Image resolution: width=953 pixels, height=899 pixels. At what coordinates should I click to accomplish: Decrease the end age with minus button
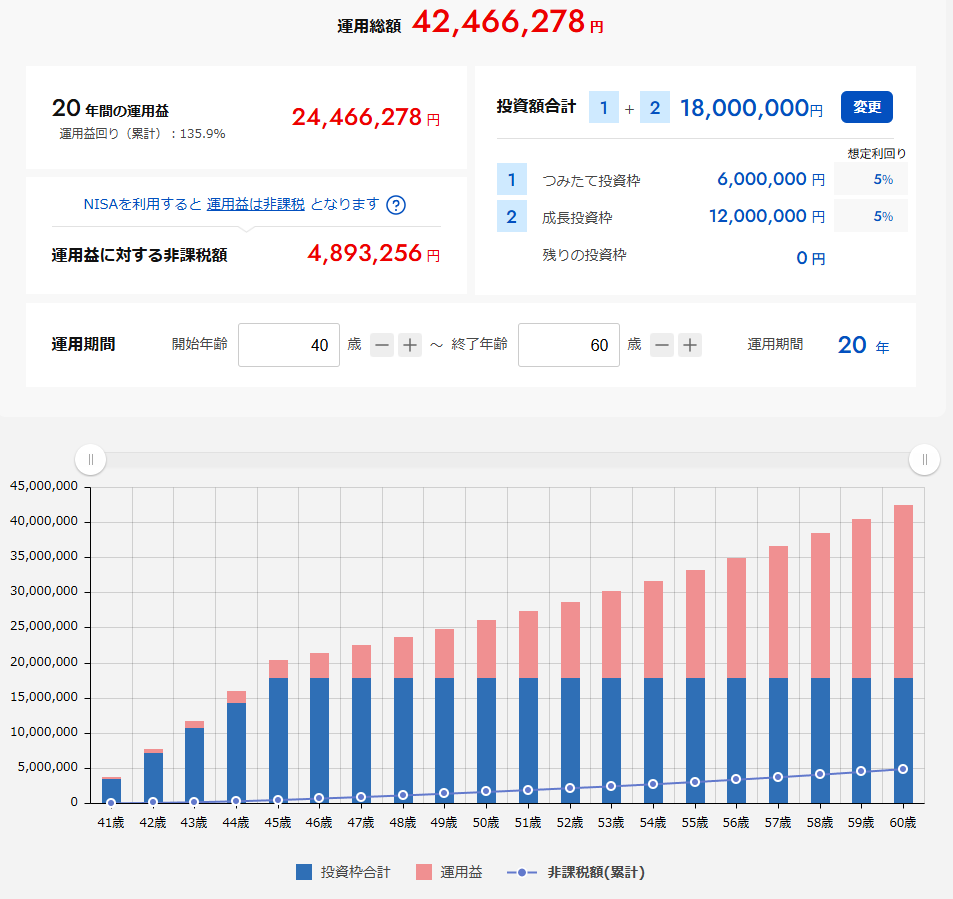662,345
